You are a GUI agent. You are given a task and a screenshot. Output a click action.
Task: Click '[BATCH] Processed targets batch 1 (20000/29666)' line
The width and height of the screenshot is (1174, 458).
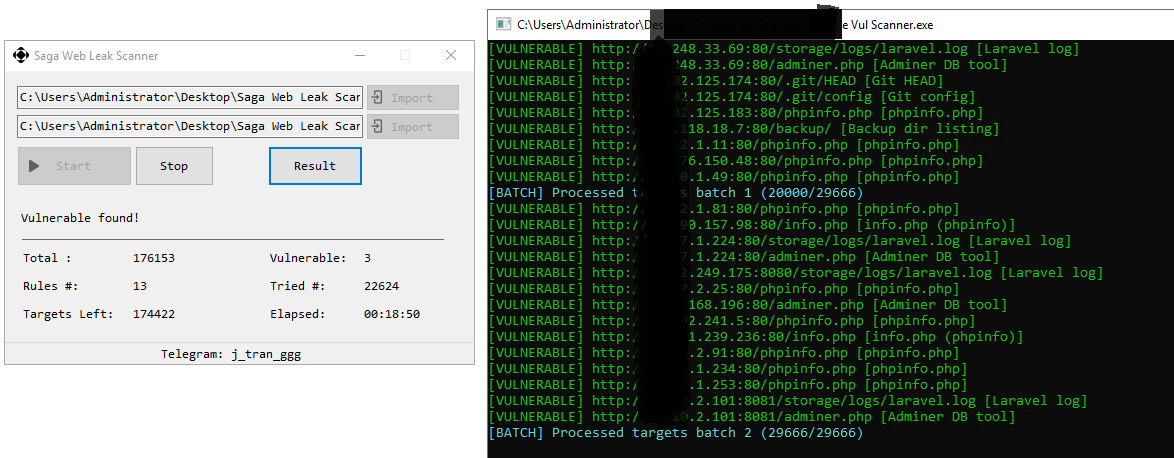(676, 193)
